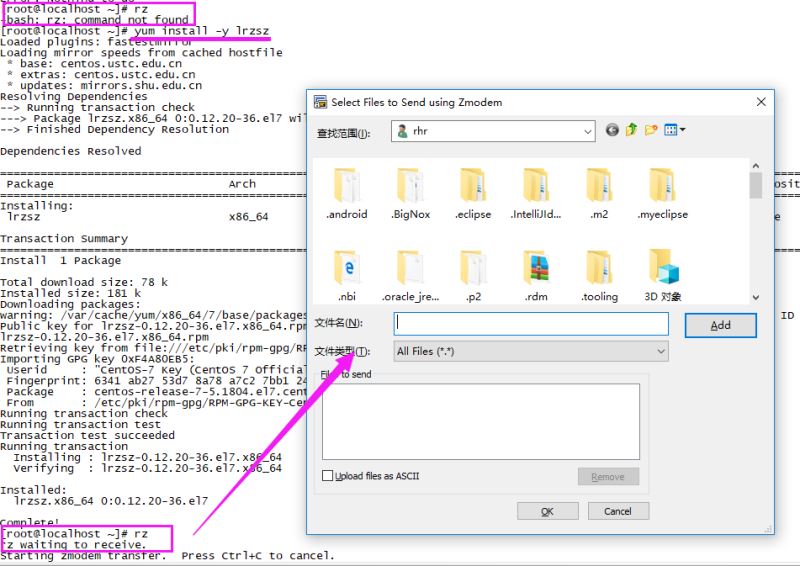
Task: Go up one folder level
Action: (632, 130)
